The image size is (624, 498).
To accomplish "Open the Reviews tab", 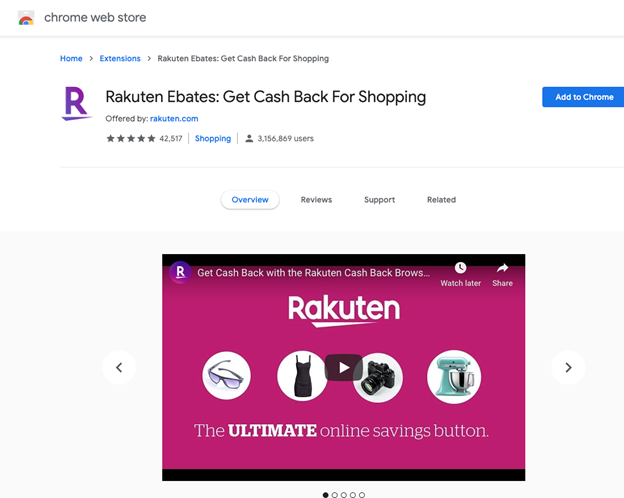I will point(316,200).
